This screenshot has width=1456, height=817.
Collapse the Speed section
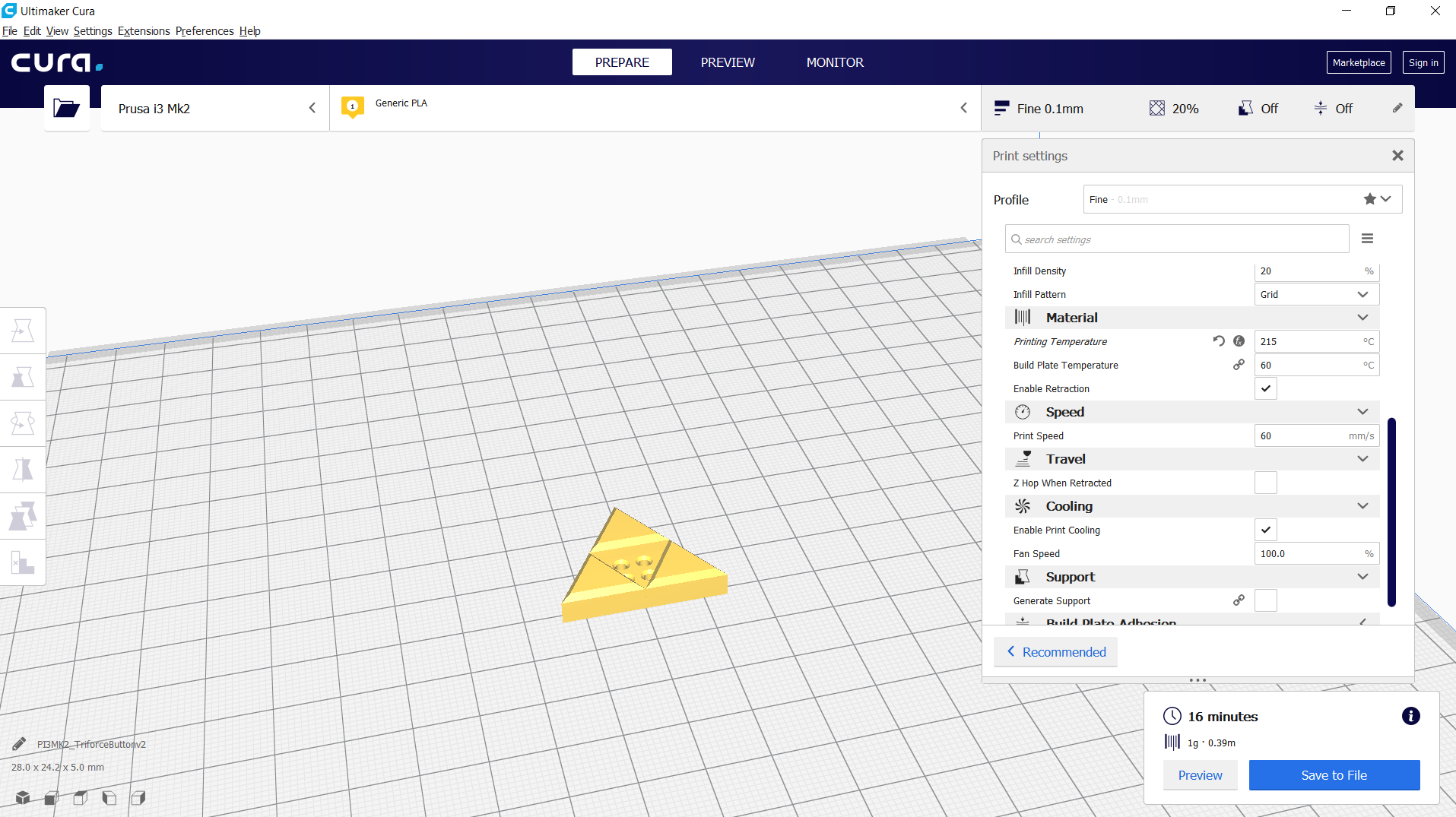coord(1192,412)
